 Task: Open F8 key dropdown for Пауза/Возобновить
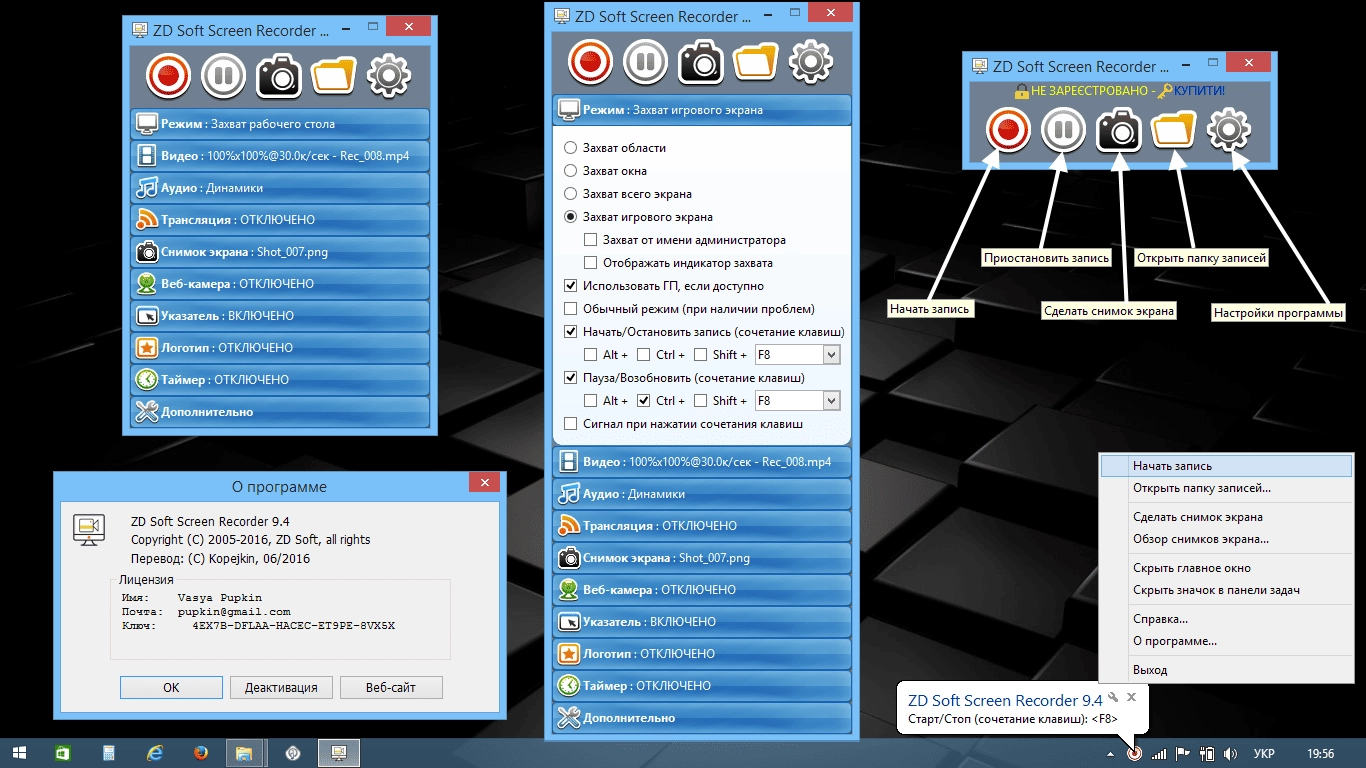(831, 401)
